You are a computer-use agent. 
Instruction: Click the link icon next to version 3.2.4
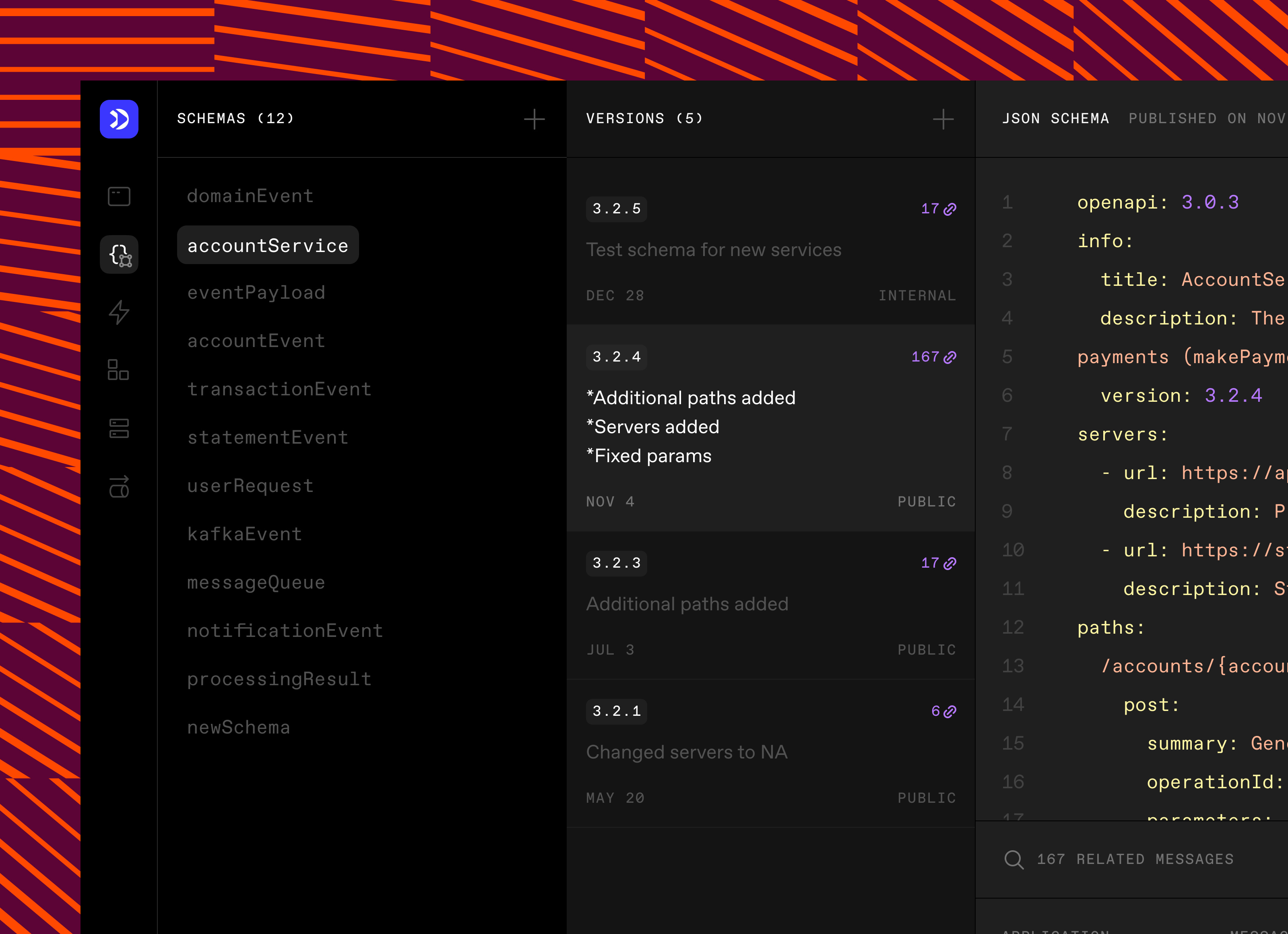click(x=950, y=357)
